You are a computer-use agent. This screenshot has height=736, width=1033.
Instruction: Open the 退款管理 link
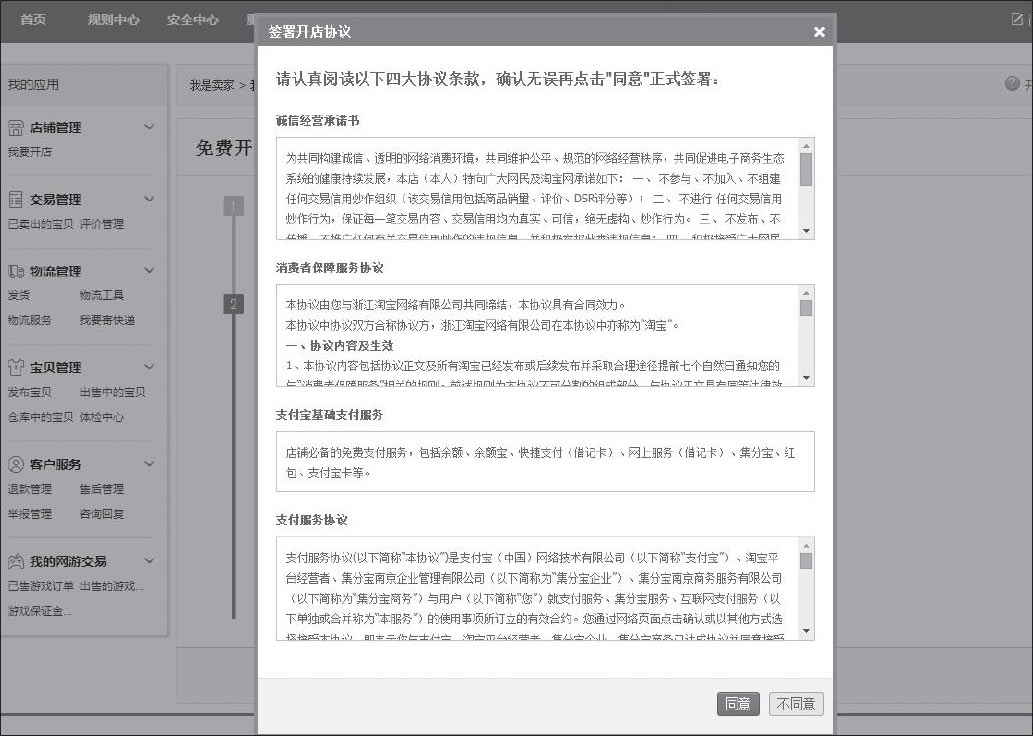coord(30,489)
